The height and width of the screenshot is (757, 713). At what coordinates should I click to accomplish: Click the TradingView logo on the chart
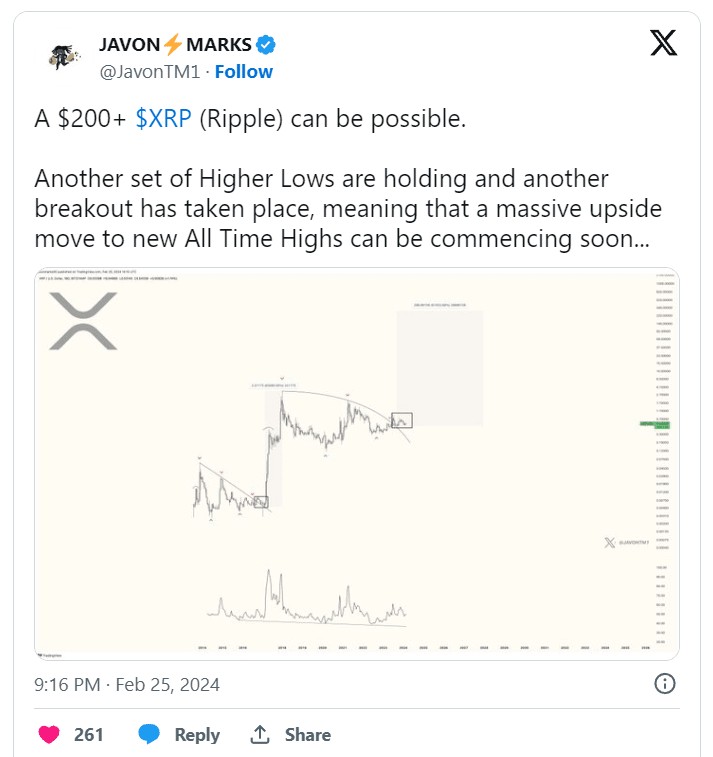pos(52,653)
